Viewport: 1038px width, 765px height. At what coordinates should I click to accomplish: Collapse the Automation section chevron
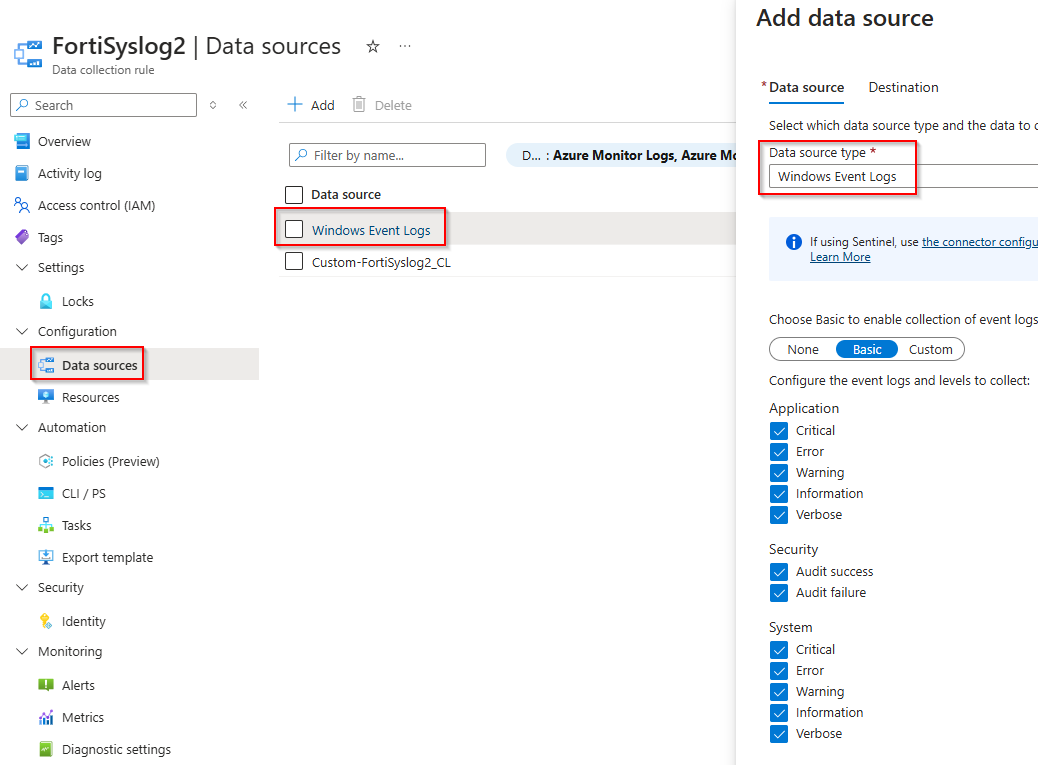[x=22, y=427]
